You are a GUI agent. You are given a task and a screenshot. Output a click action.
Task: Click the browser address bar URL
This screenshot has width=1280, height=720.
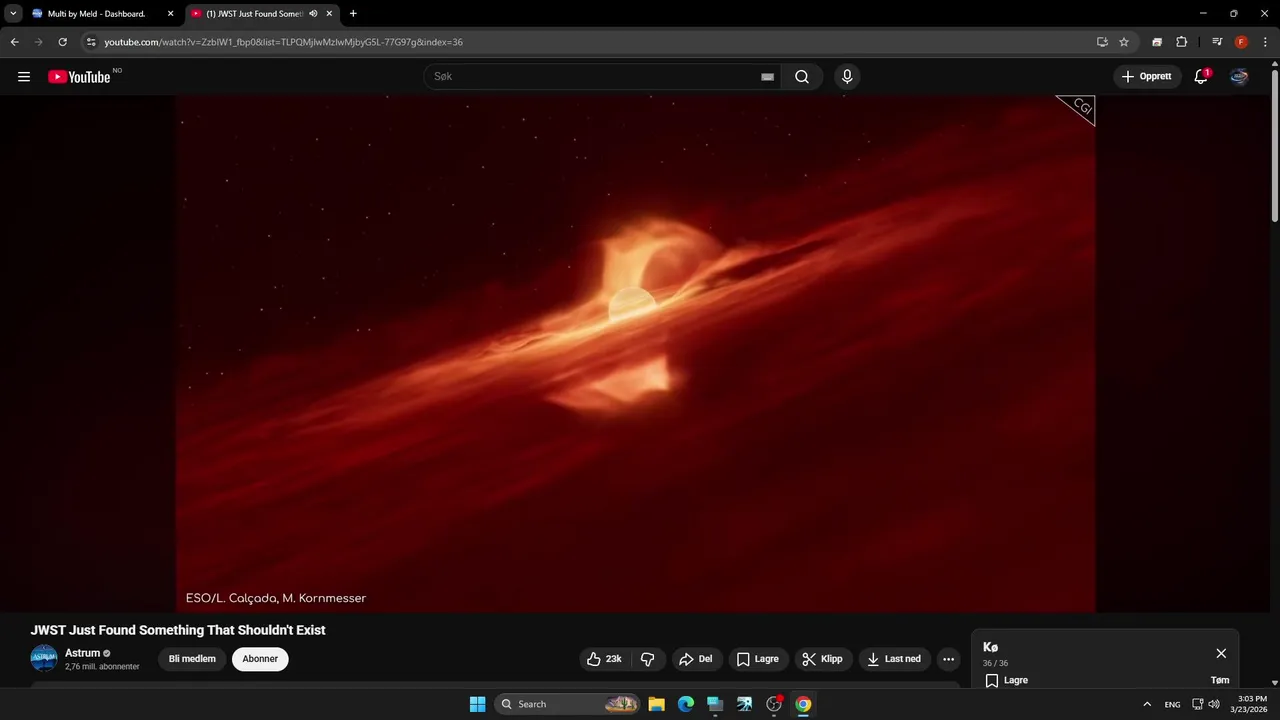(x=283, y=42)
